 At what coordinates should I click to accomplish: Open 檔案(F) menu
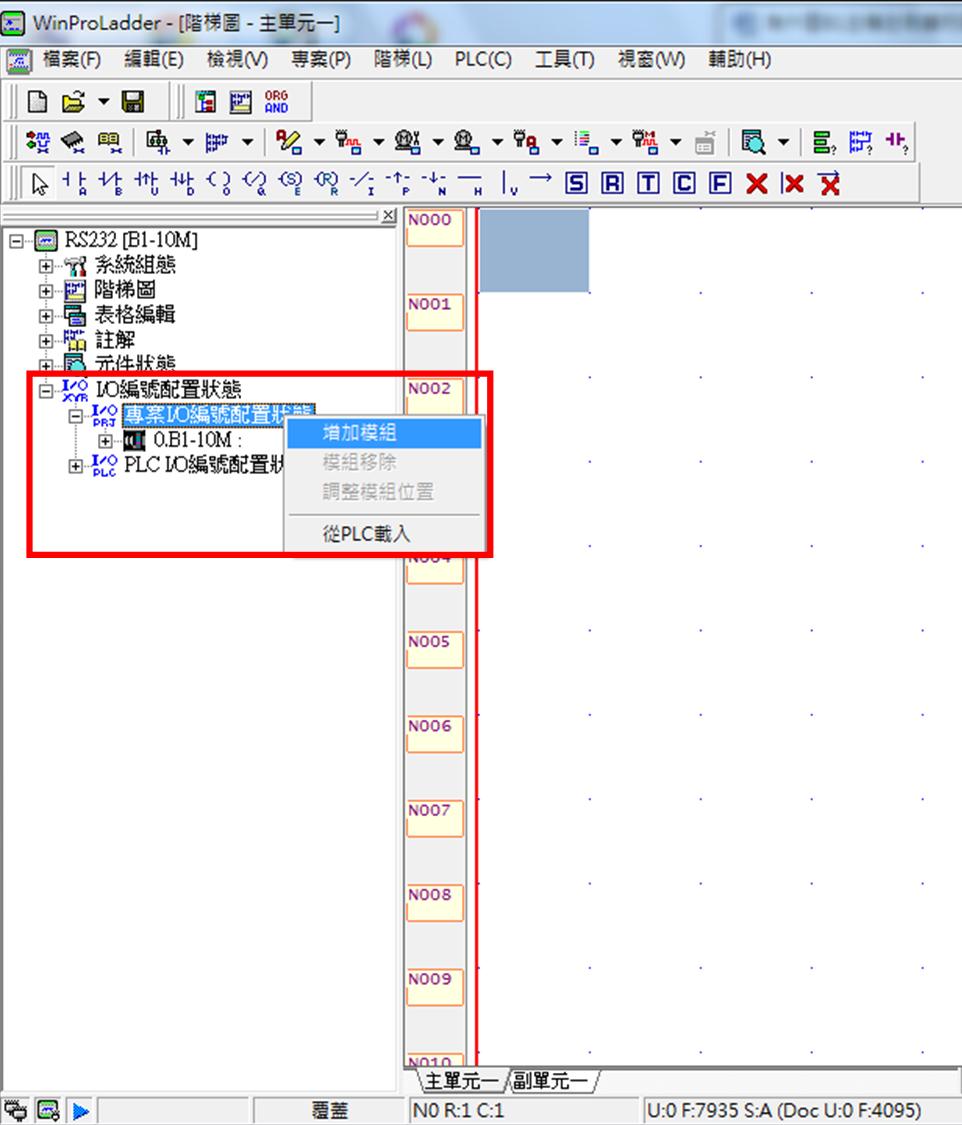(71, 60)
